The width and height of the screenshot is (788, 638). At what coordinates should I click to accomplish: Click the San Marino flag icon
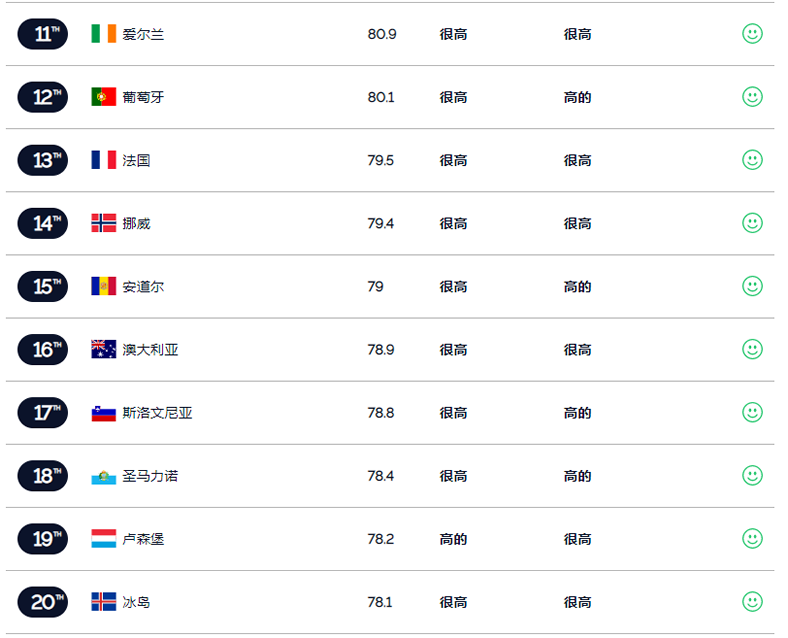click(x=104, y=476)
